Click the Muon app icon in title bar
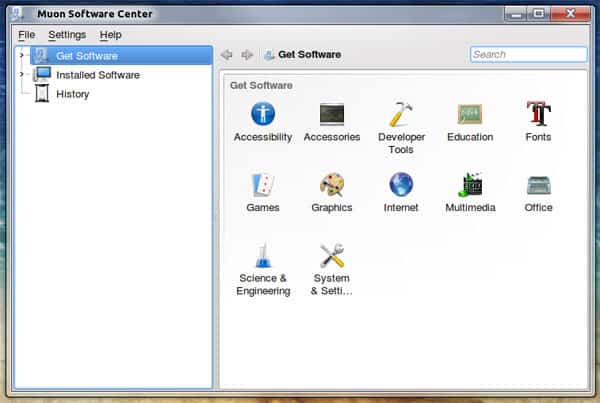Screen dimensions: 600x403 click(x=17, y=14)
